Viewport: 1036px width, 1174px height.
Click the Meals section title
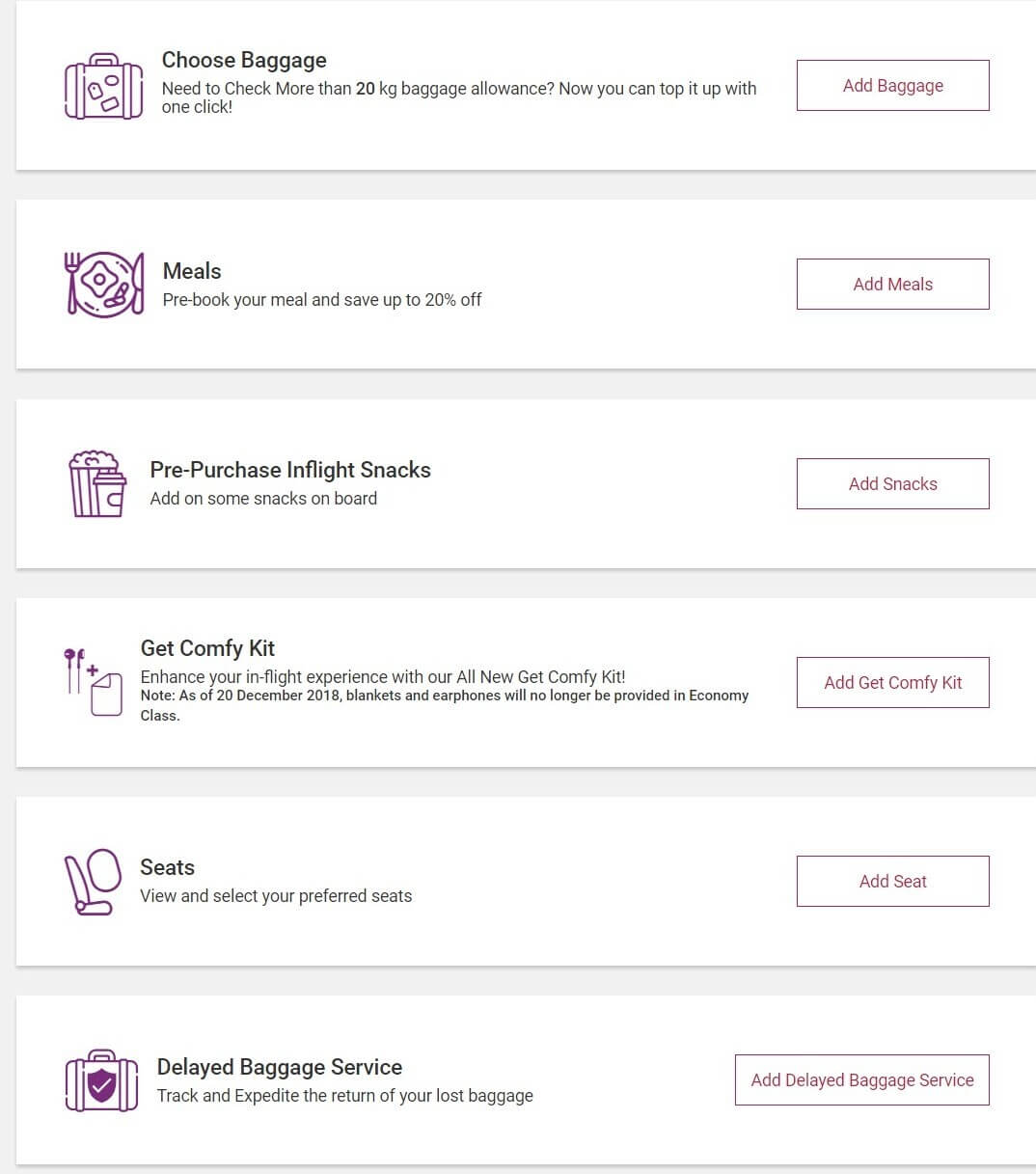192,271
